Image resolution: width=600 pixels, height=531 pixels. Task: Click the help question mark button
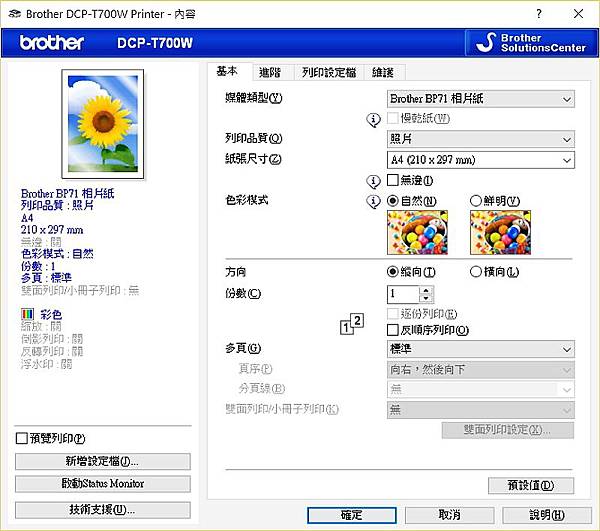coord(539,14)
